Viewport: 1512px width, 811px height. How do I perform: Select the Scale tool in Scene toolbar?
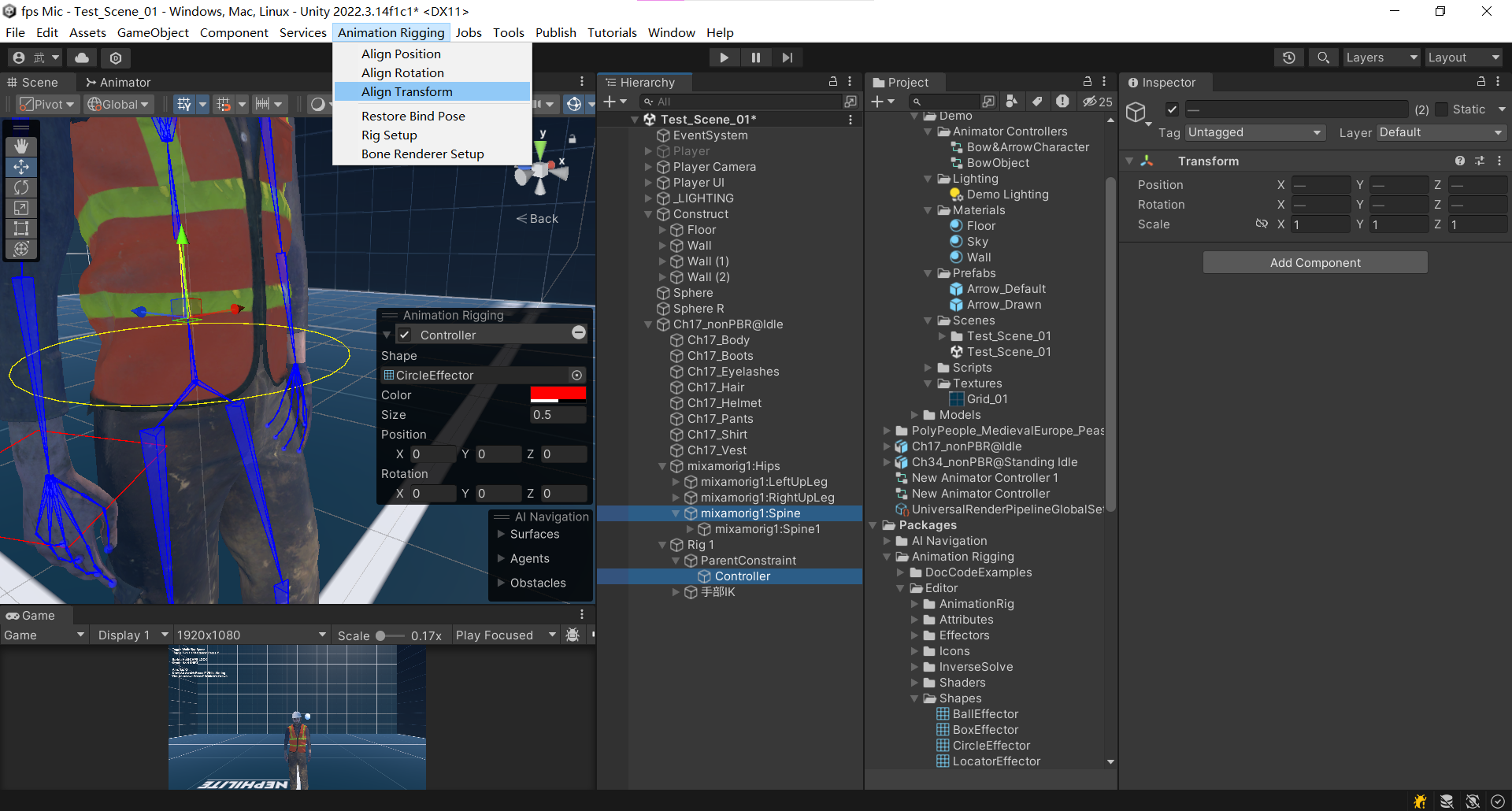click(x=21, y=208)
